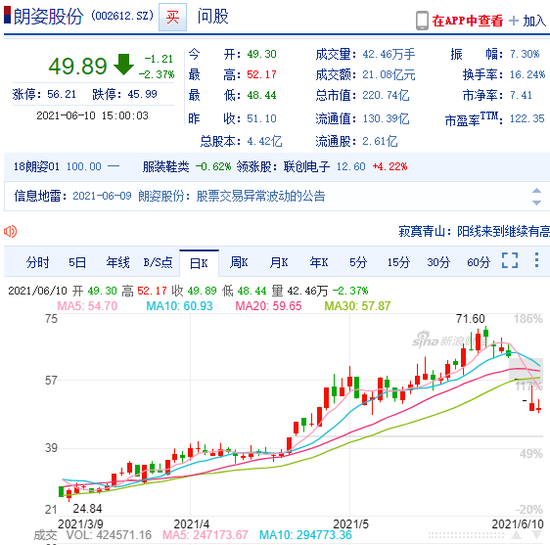The height and width of the screenshot is (545, 550).
Task: Click the volume MA10: 294773.36 label
Action: click(x=305, y=535)
